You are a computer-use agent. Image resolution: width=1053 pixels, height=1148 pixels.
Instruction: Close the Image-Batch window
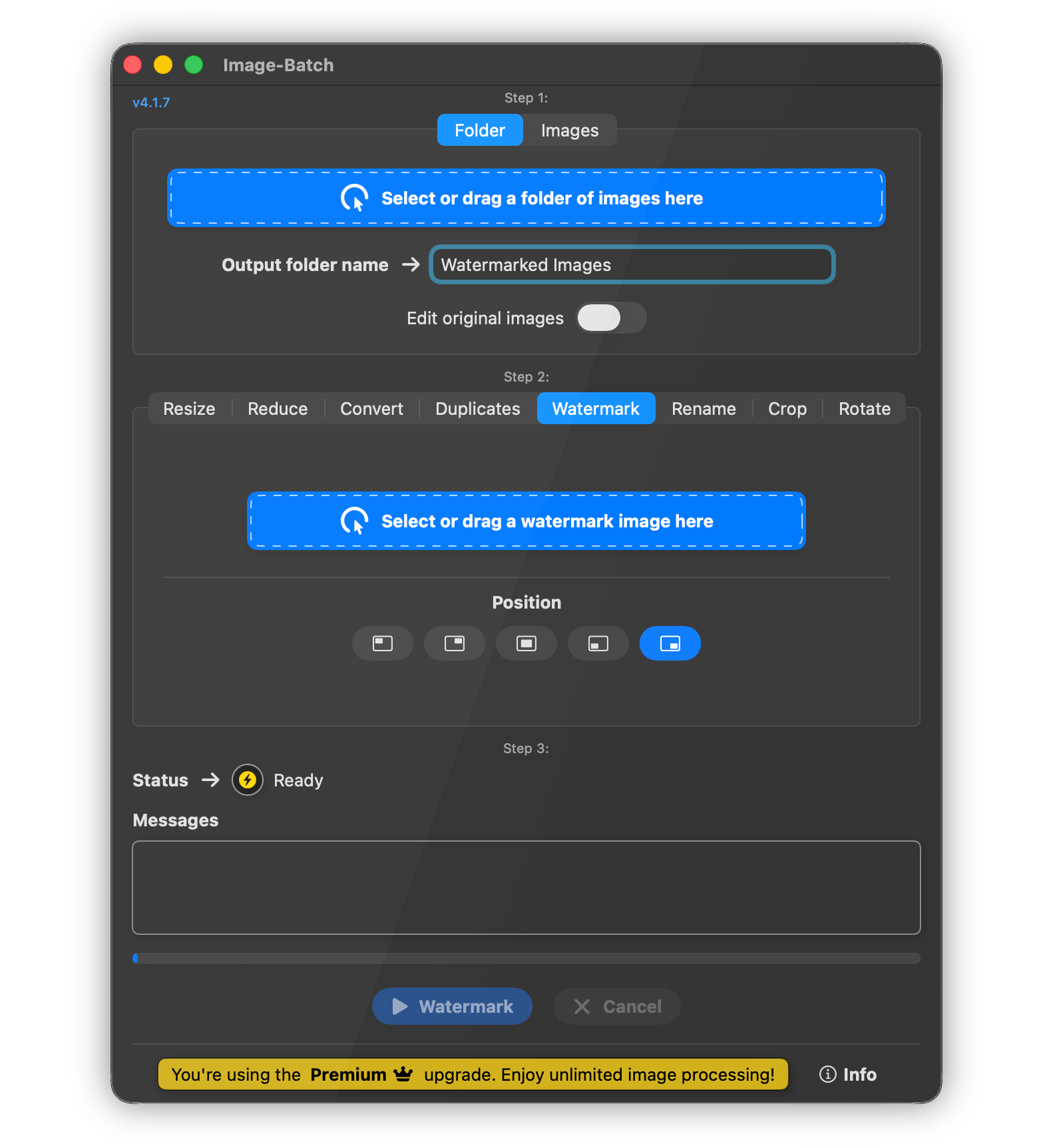132,65
